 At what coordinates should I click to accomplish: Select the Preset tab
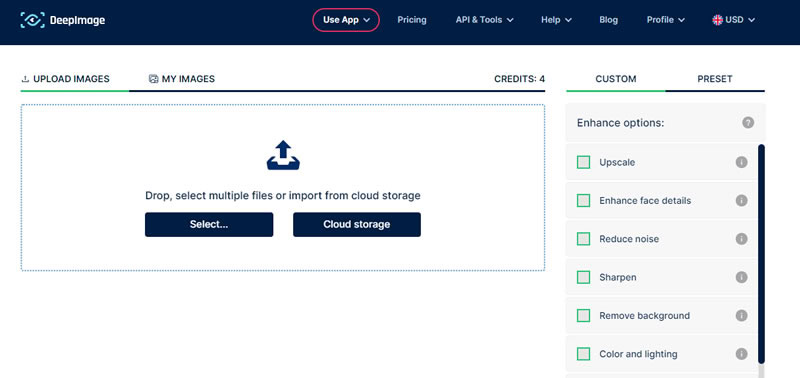click(x=715, y=79)
